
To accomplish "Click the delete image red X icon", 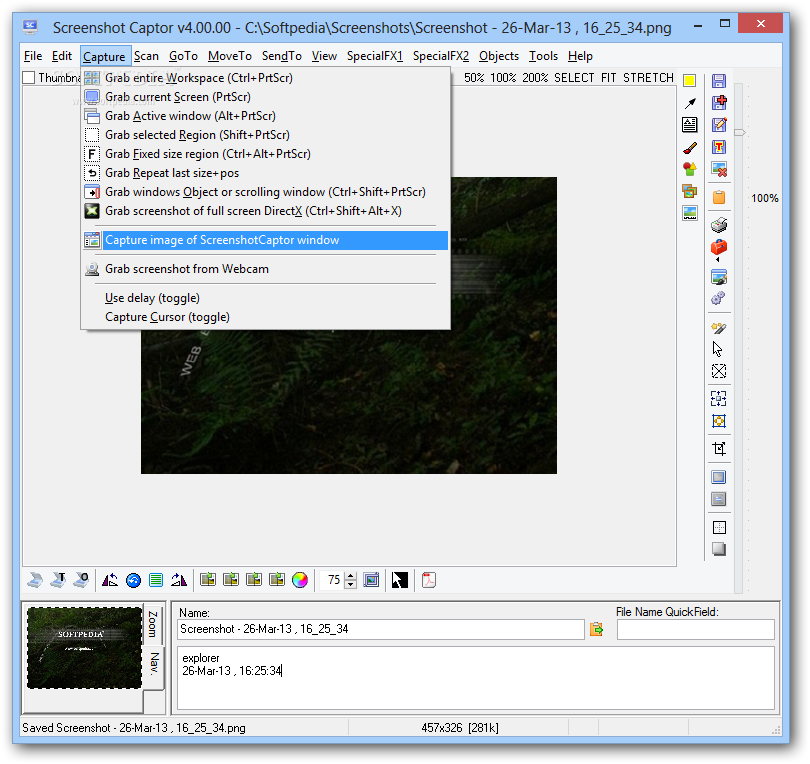I will point(719,169).
